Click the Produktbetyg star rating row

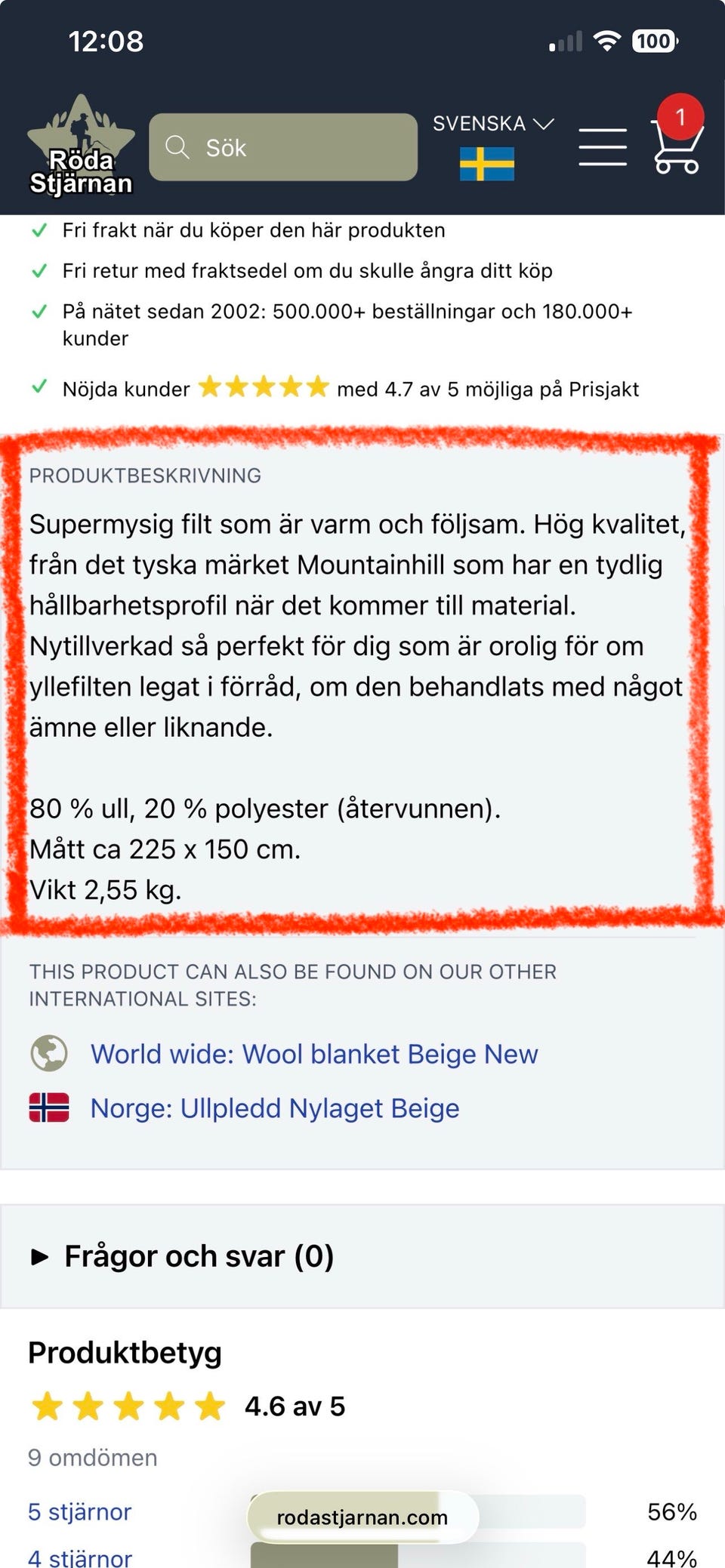point(128,1406)
